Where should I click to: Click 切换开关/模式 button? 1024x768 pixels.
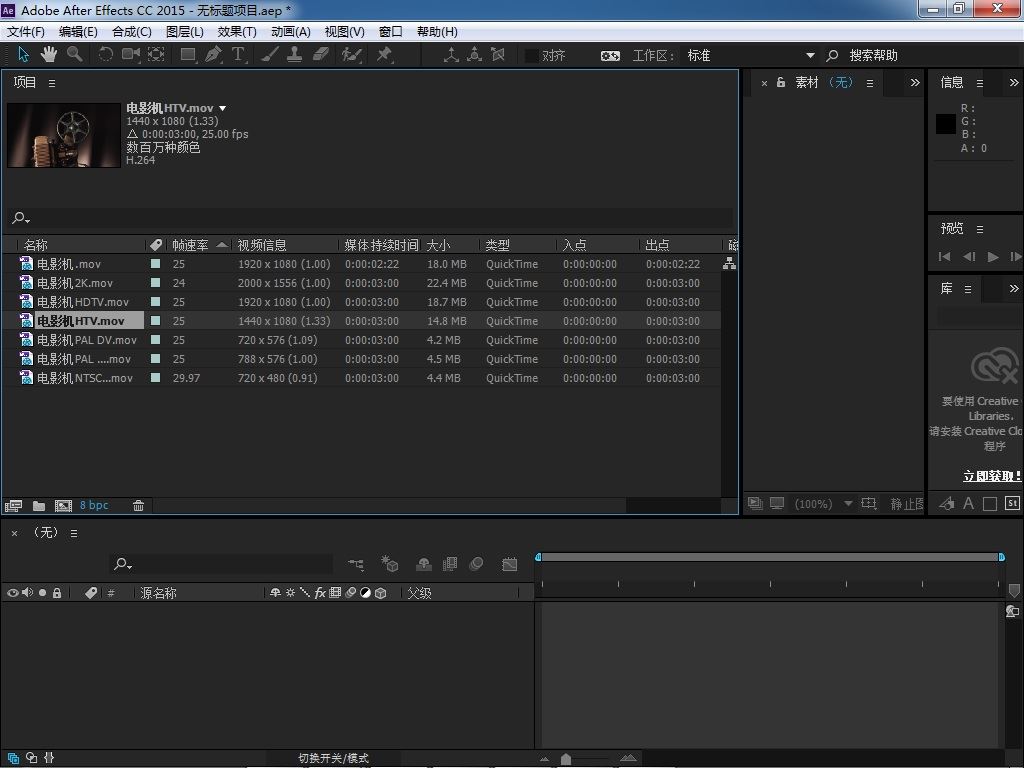click(x=334, y=758)
